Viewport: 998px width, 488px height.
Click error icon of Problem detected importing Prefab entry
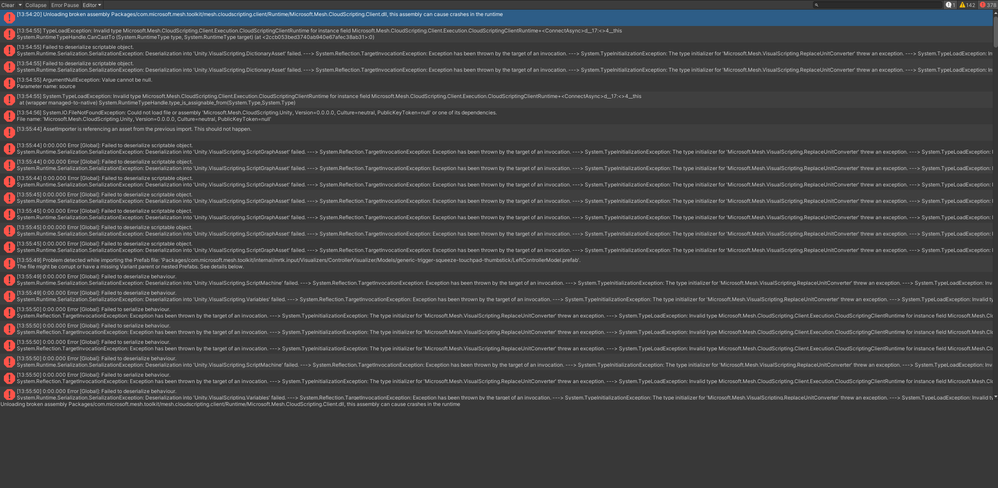9,263
